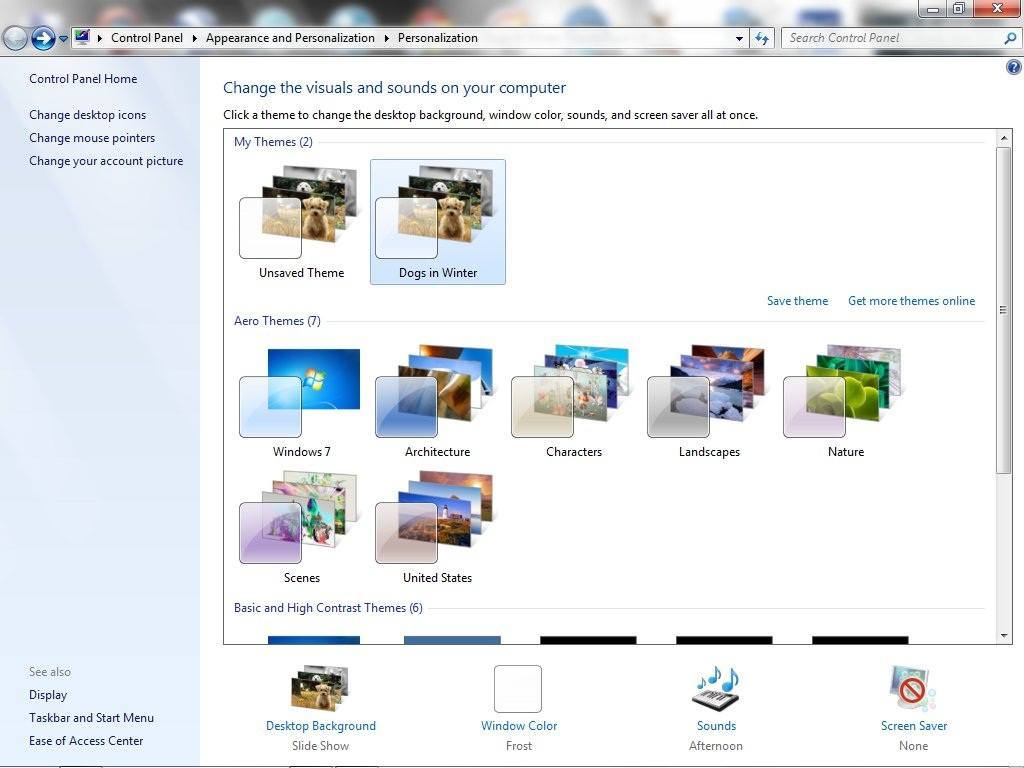Click Control Panel in the breadcrumb
The height and width of the screenshot is (768, 1024).
point(147,38)
